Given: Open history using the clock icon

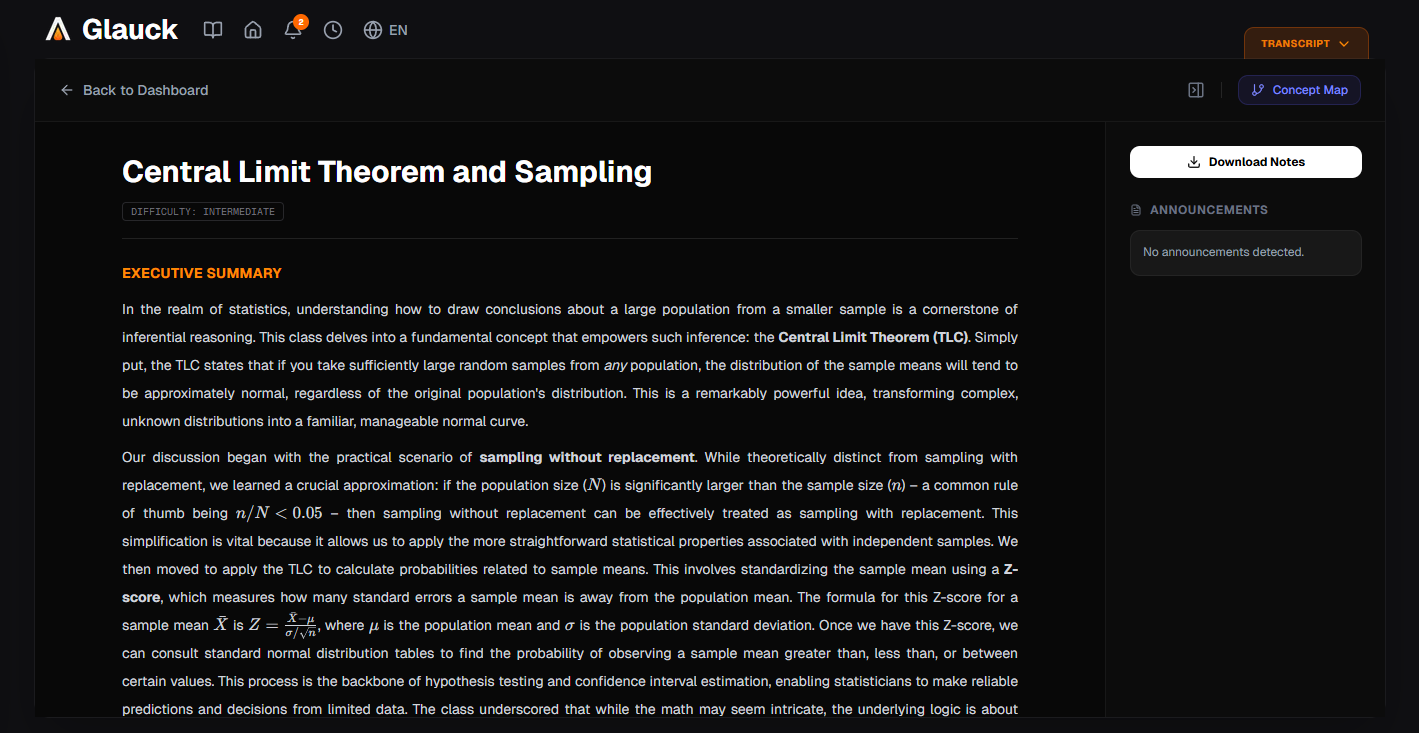Looking at the screenshot, I should [332, 30].
